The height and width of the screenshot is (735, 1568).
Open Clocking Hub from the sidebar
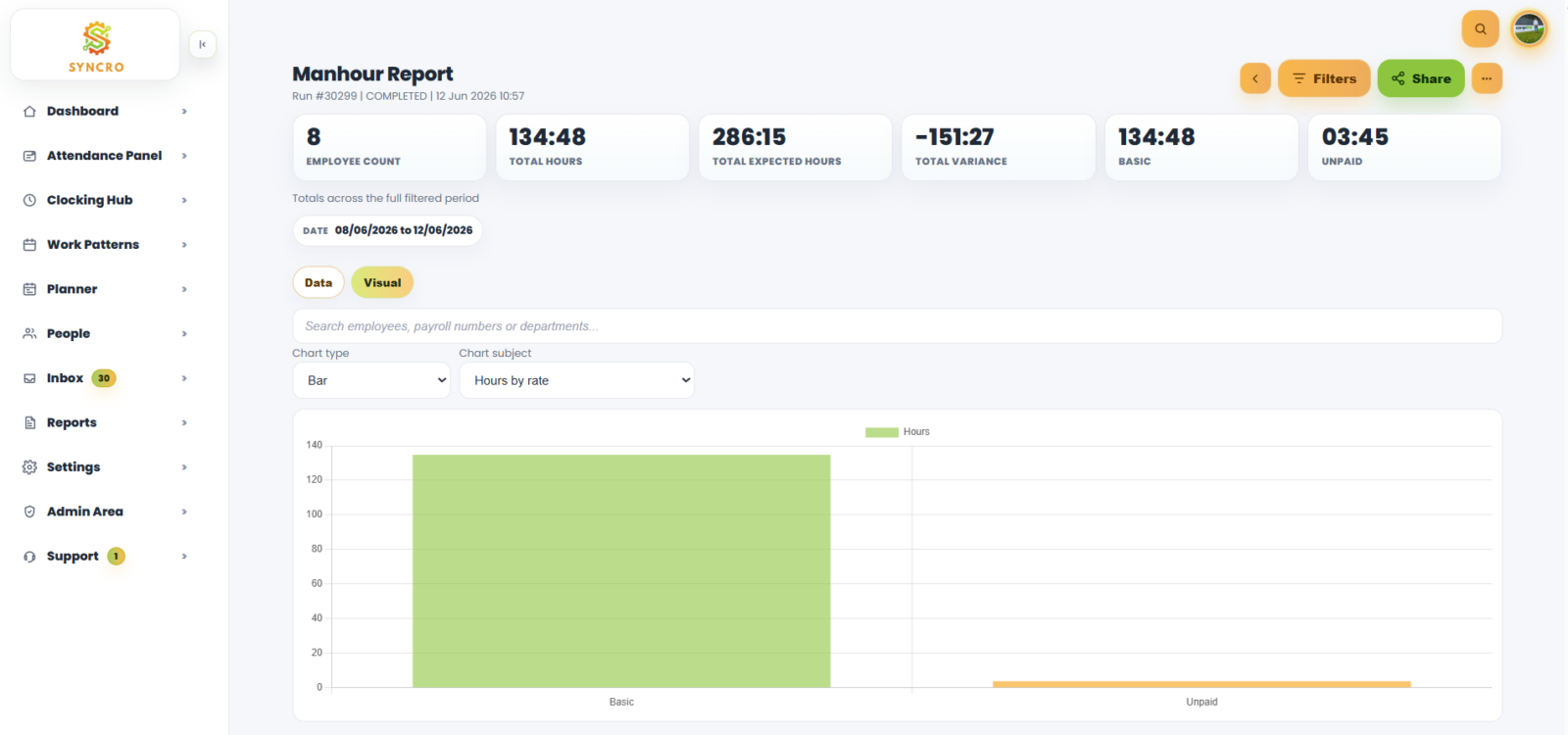click(x=89, y=200)
